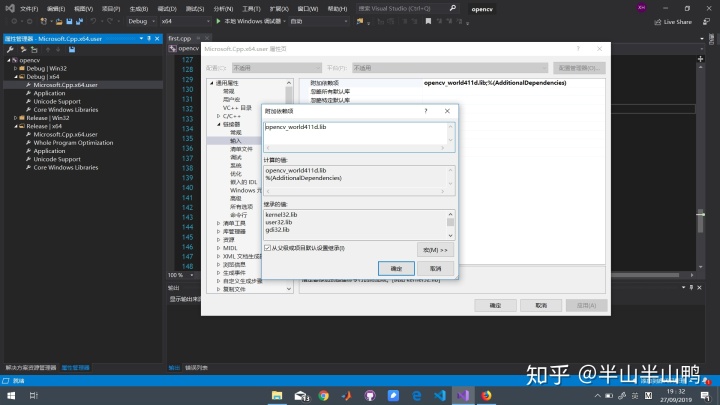
Task: Click the Live Share button
Action: pyautogui.click(x=673, y=22)
